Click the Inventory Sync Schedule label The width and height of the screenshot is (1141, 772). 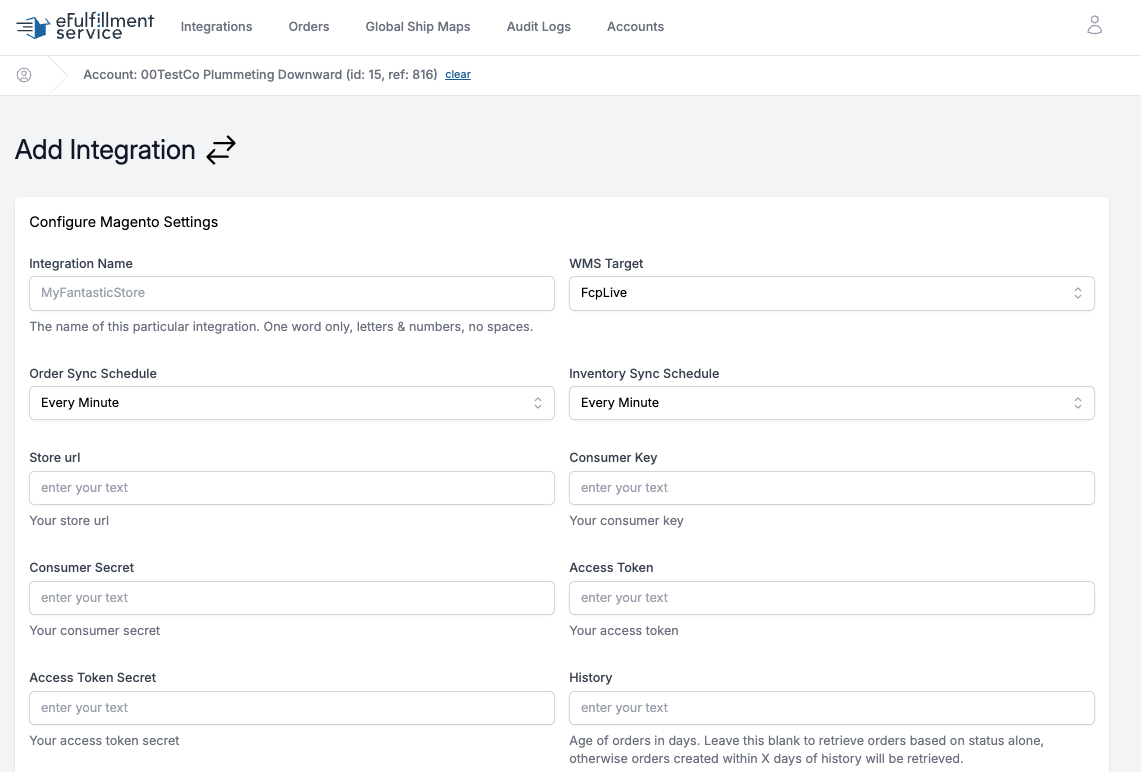pyautogui.click(x=644, y=373)
